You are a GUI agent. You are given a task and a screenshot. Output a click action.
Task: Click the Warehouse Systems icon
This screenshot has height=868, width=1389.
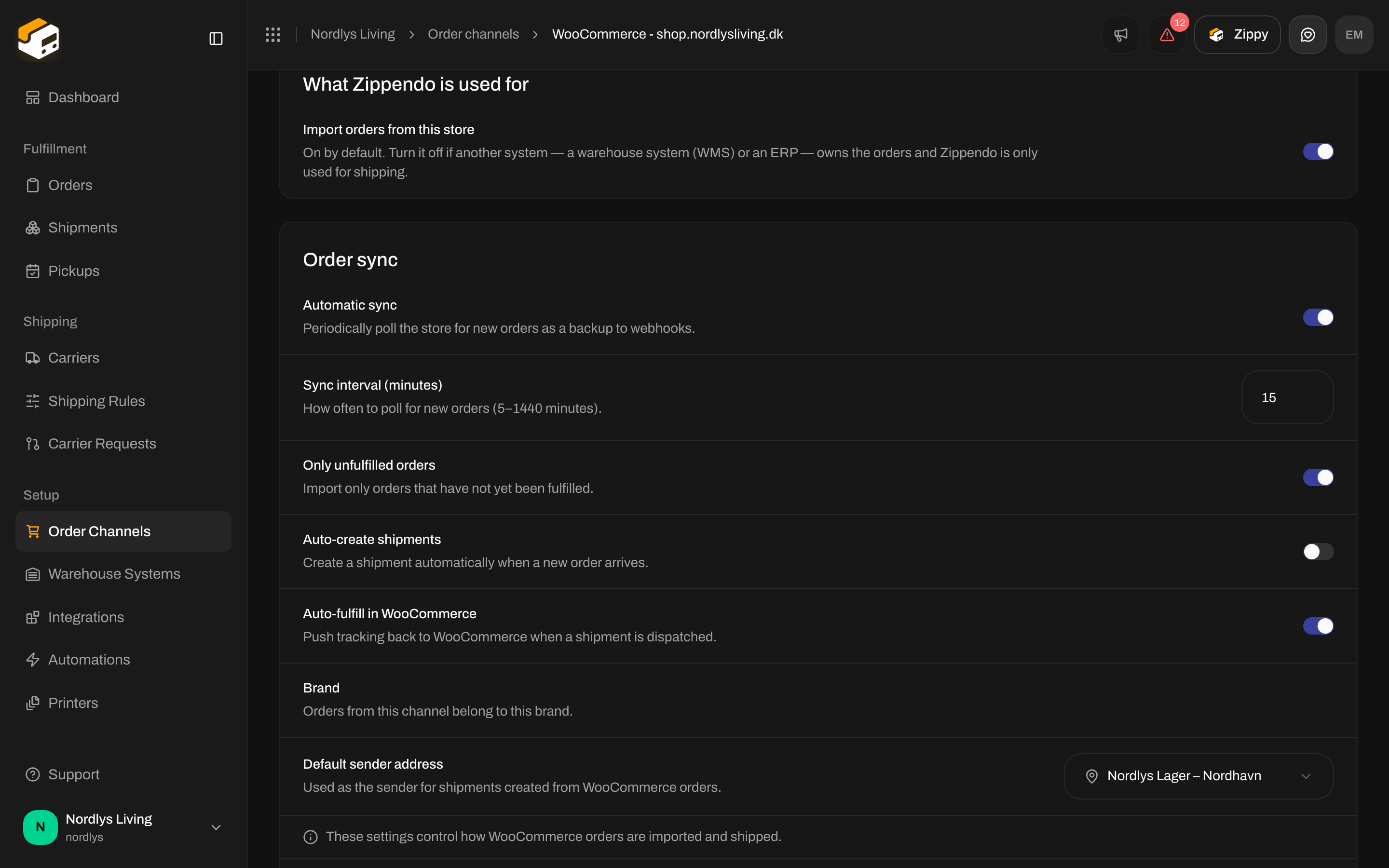pyautogui.click(x=33, y=574)
